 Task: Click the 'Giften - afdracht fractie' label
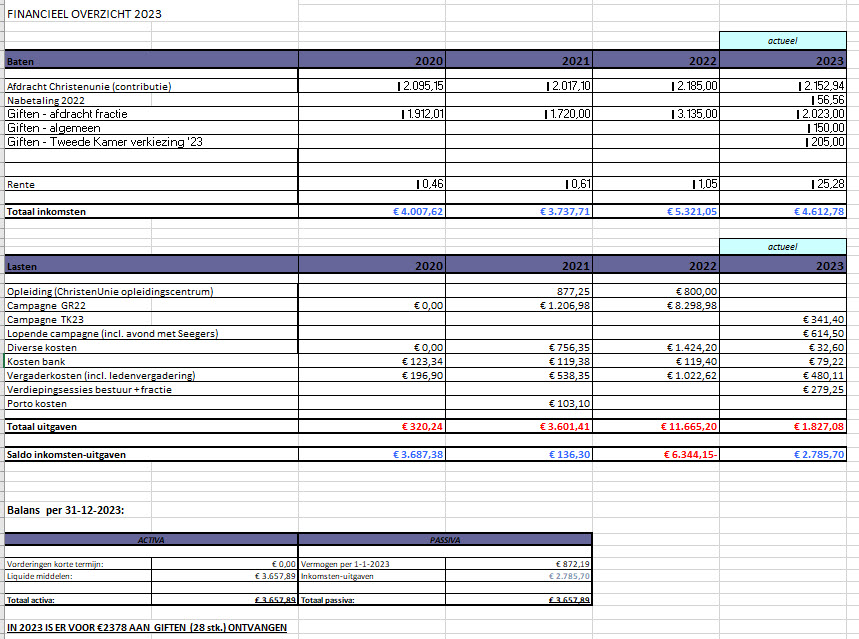pyautogui.click(x=67, y=114)
